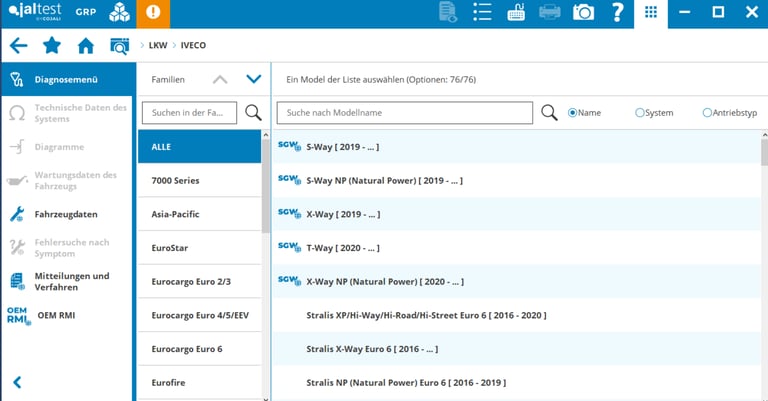Select S-Way NP (Natural Power) model

[x=517, y=180]
